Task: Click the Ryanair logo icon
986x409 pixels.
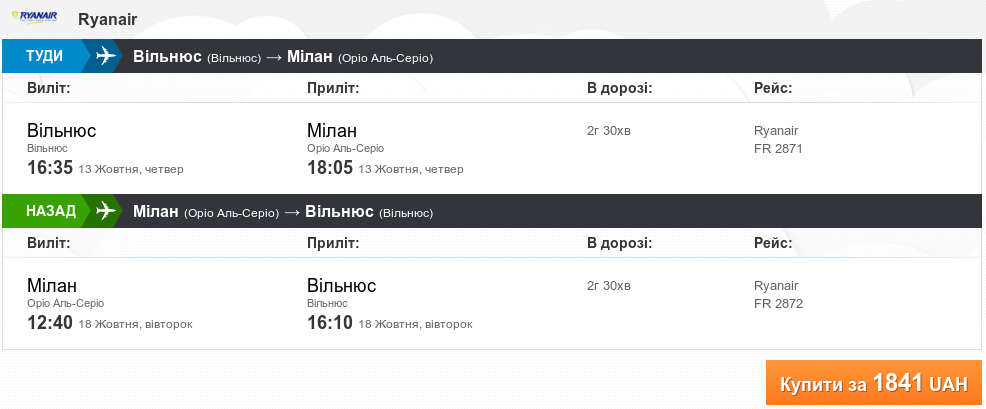Action: (x=34, y=18)
